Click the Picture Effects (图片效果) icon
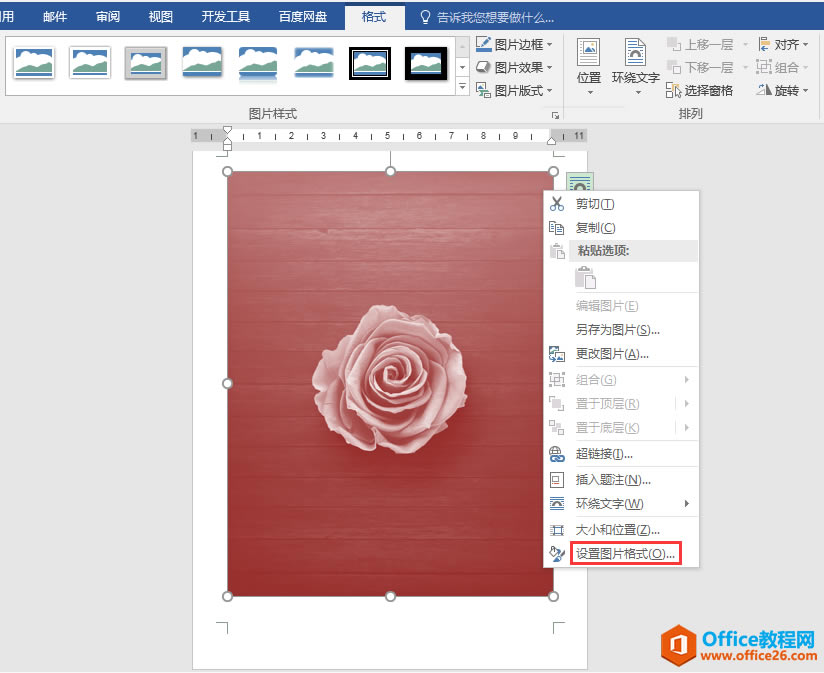 483,67
